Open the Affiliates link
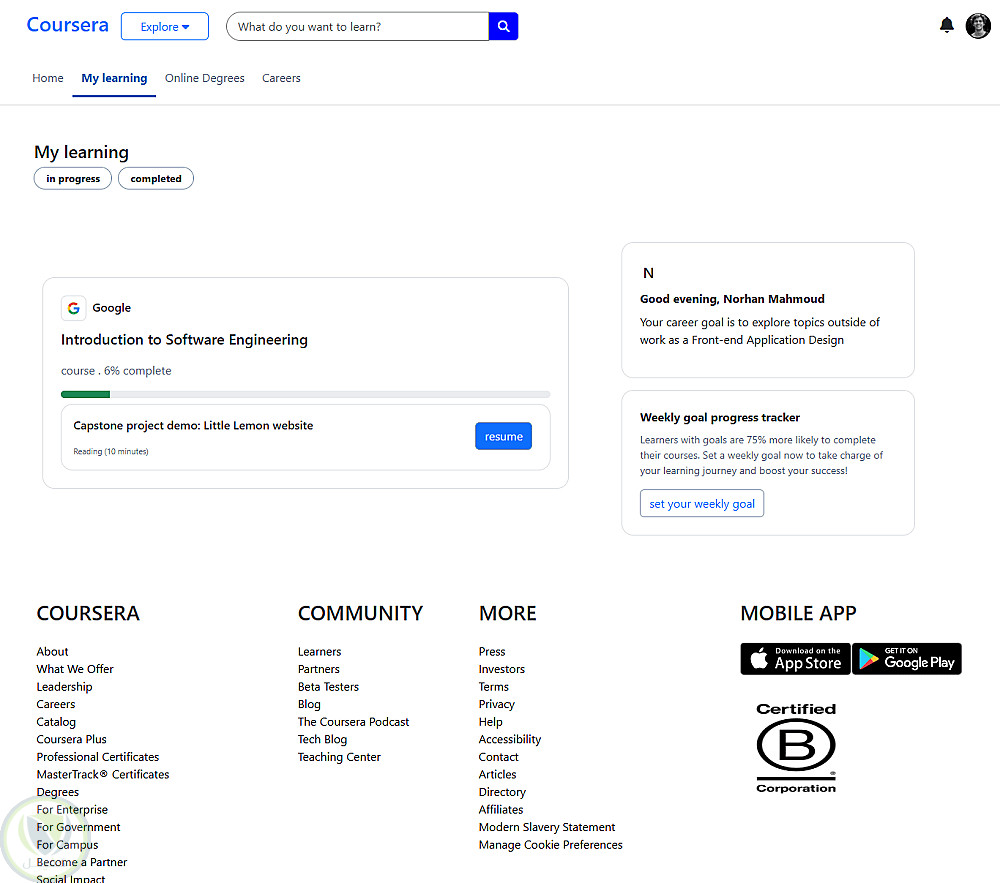The width and height of the screenshot is (1000, 883). tap(501, 809)
